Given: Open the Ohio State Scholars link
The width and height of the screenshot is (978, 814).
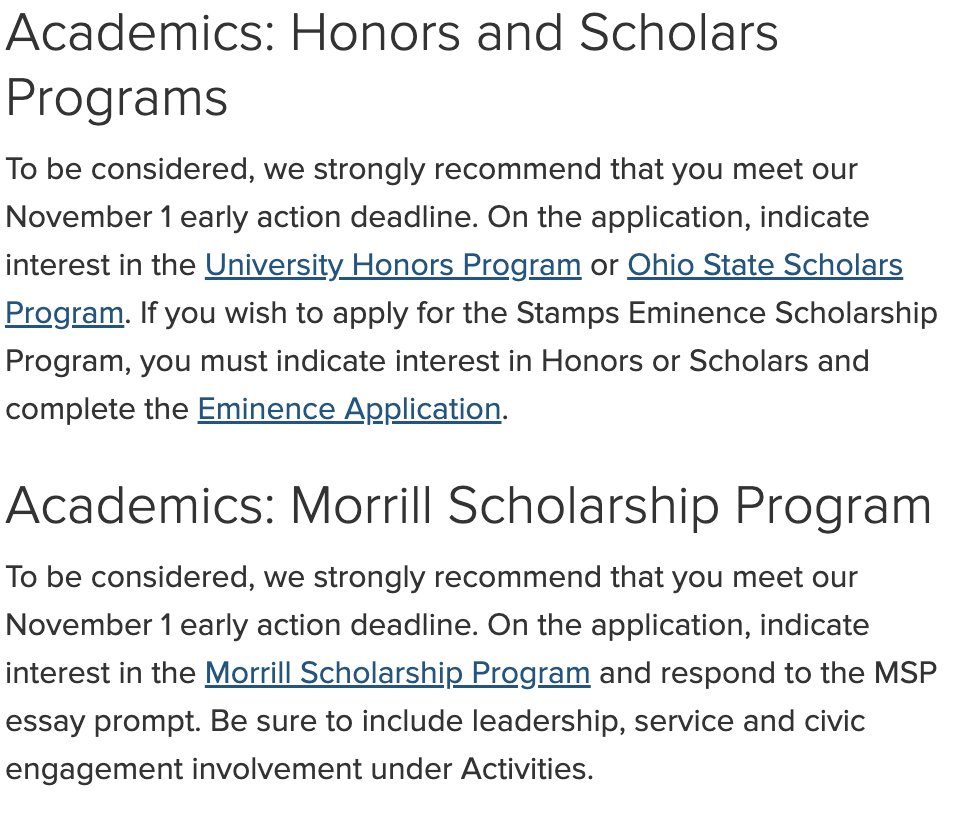Looking at the screenshot, I should click(765, 265).
